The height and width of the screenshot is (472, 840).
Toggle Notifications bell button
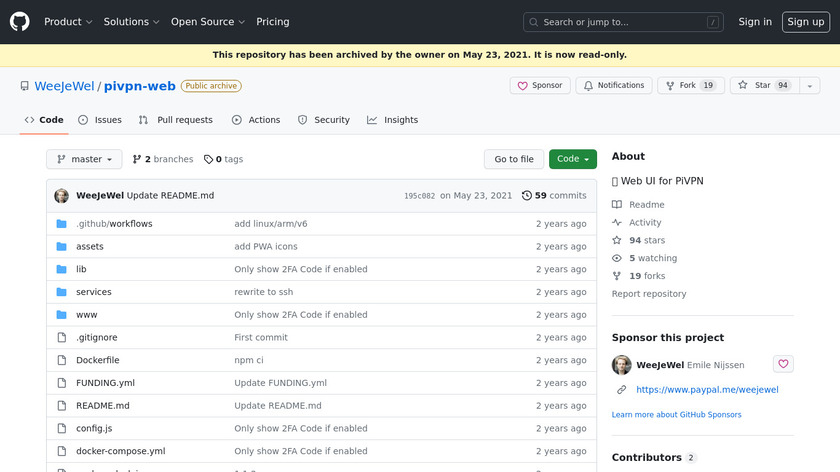(x=614, y=86)
